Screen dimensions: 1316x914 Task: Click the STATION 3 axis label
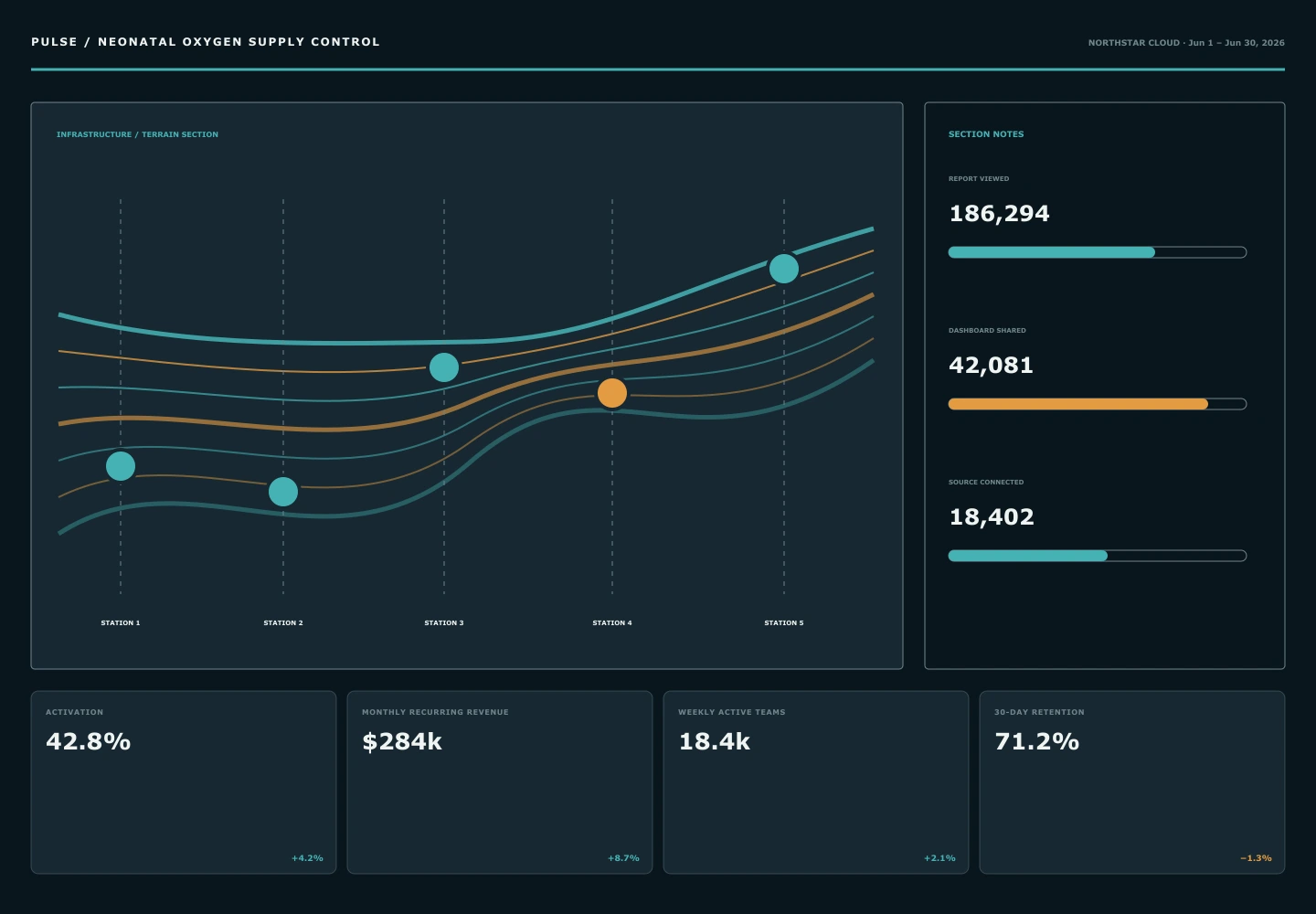[x=444, y=623]
